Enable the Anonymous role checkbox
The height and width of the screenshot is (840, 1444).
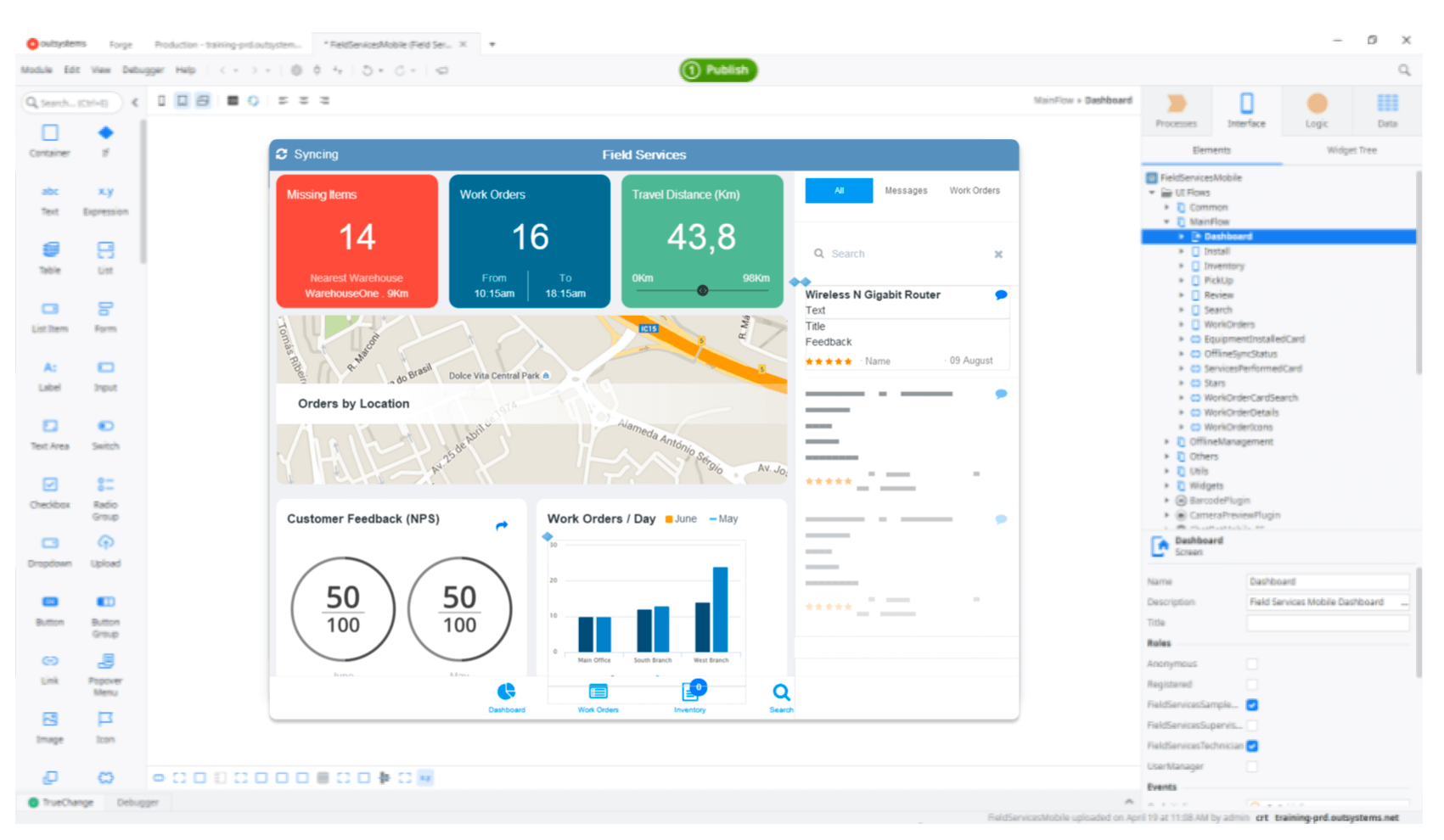[1252, 664]
